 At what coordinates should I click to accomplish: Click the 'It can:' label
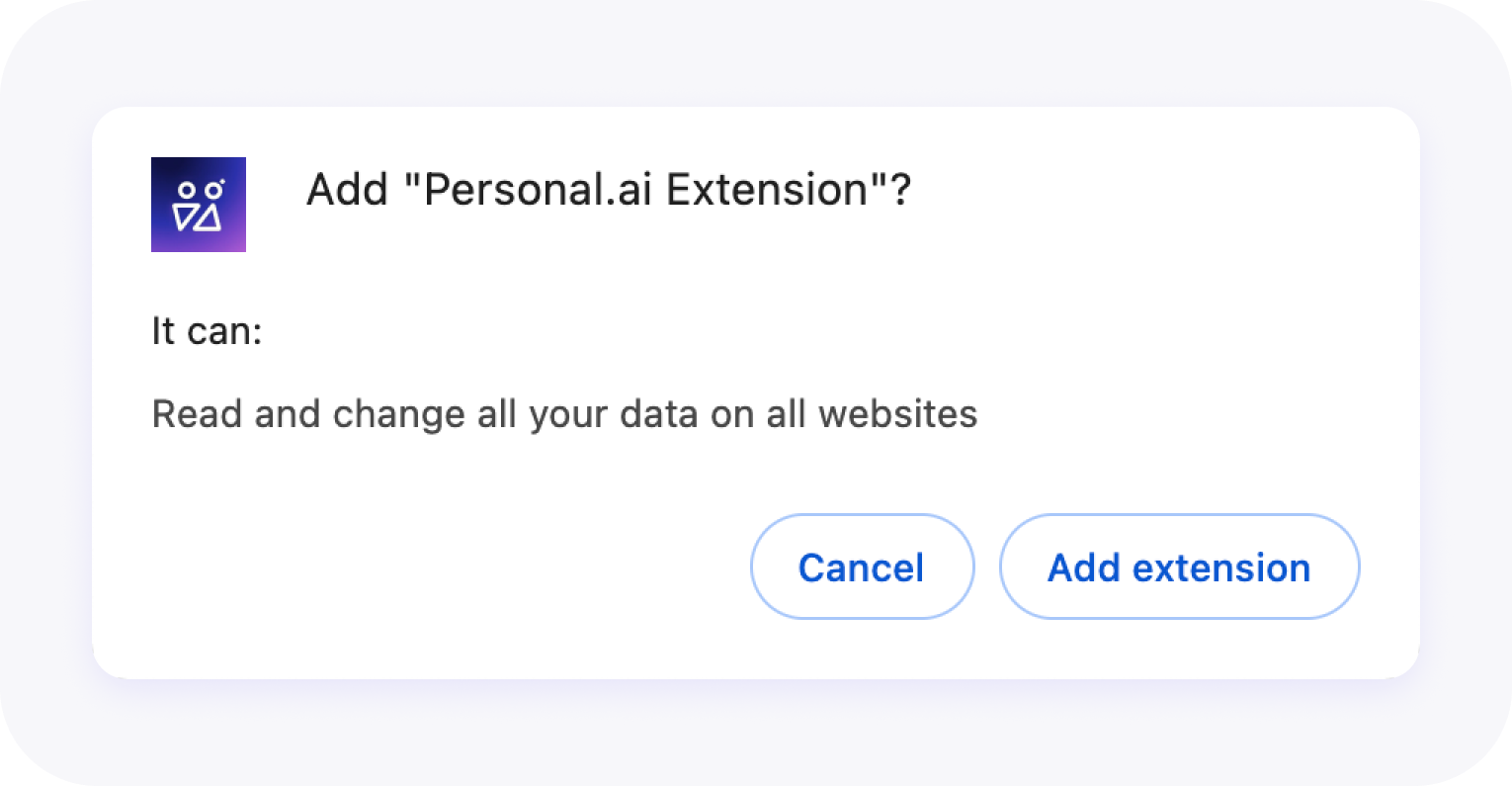[206, 331]
